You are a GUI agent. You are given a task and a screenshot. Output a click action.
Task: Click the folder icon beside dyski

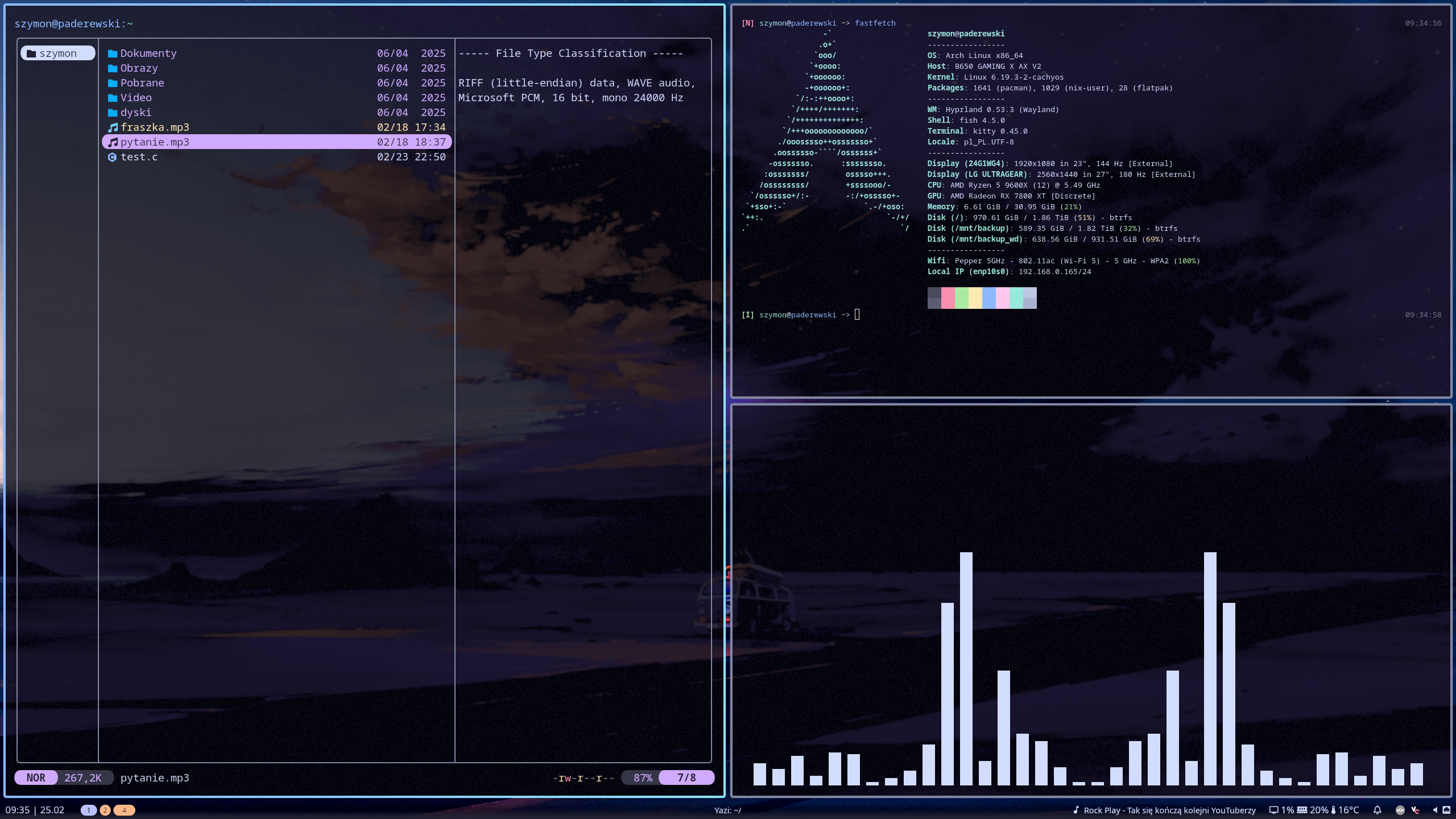[113, 113]
